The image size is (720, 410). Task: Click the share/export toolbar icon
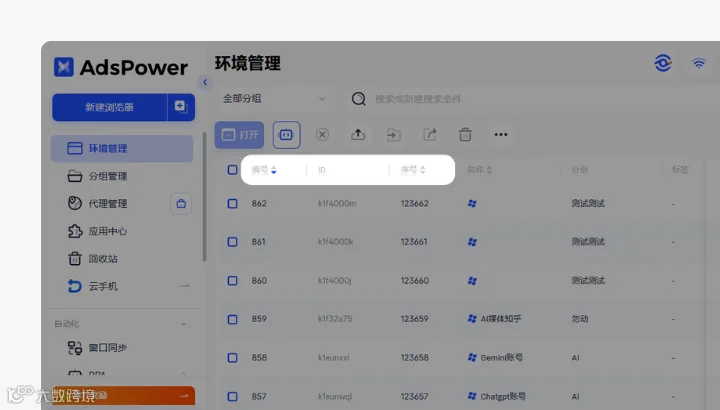click(x=429, y=135)
